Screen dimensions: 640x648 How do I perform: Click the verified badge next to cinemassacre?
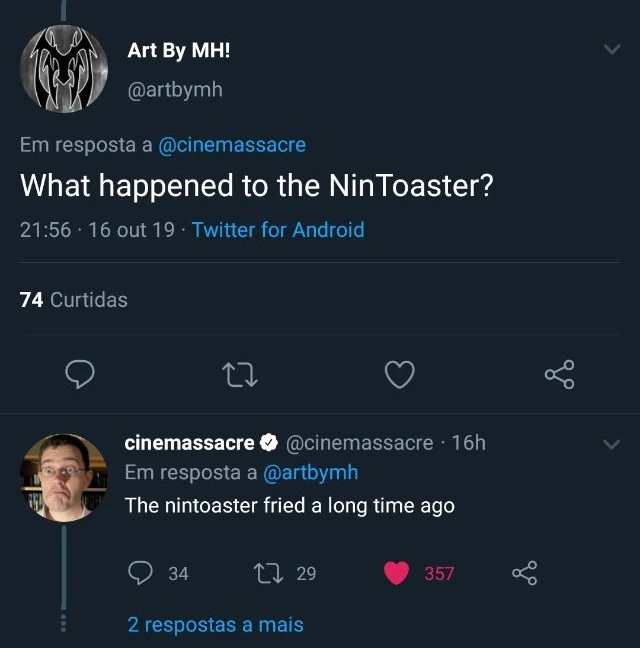coord(269,442)
